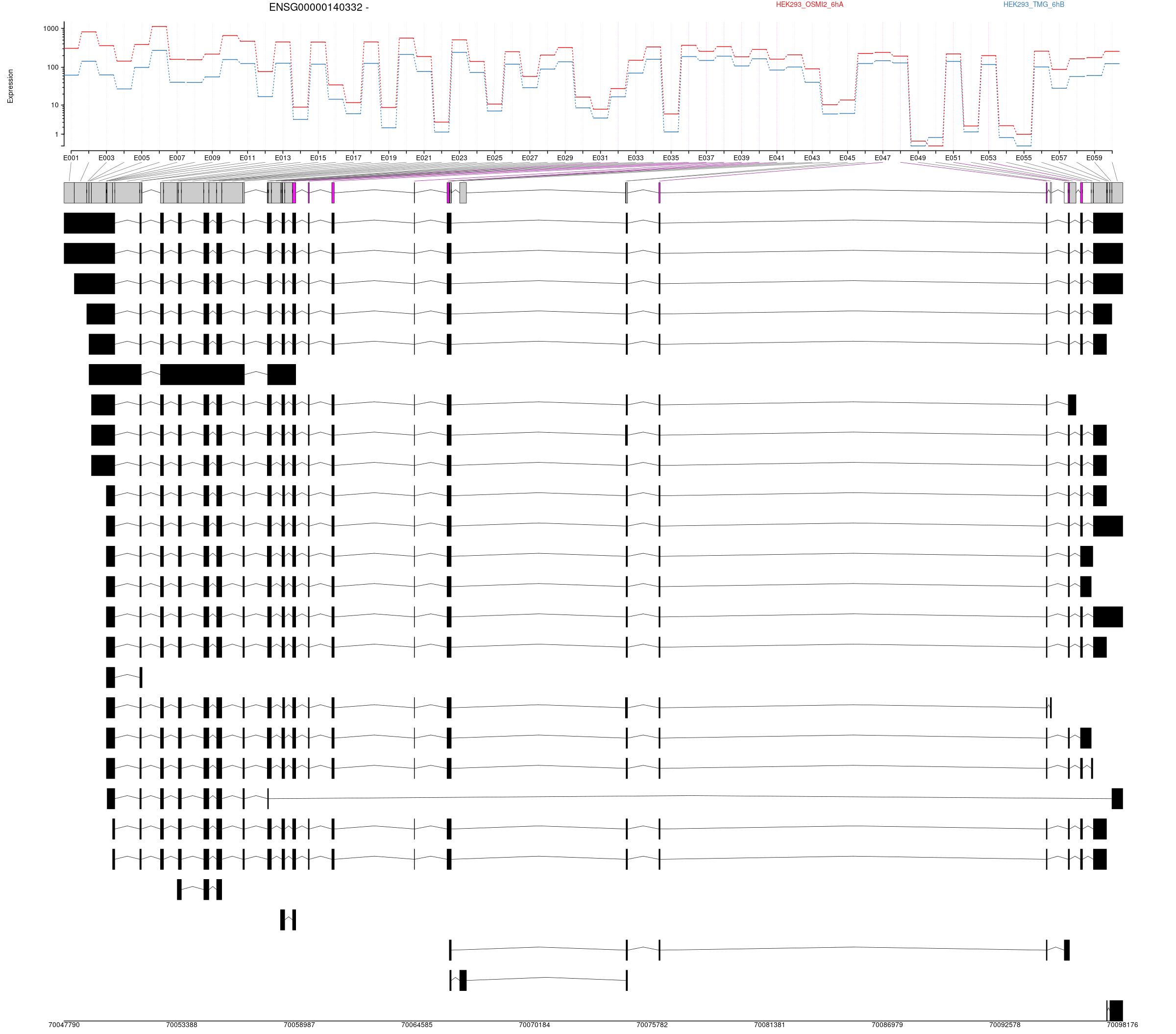Viewport: 1176px width, 1034px height.
Task: Click exon bin label E003
Action: (x=106, y=158)
